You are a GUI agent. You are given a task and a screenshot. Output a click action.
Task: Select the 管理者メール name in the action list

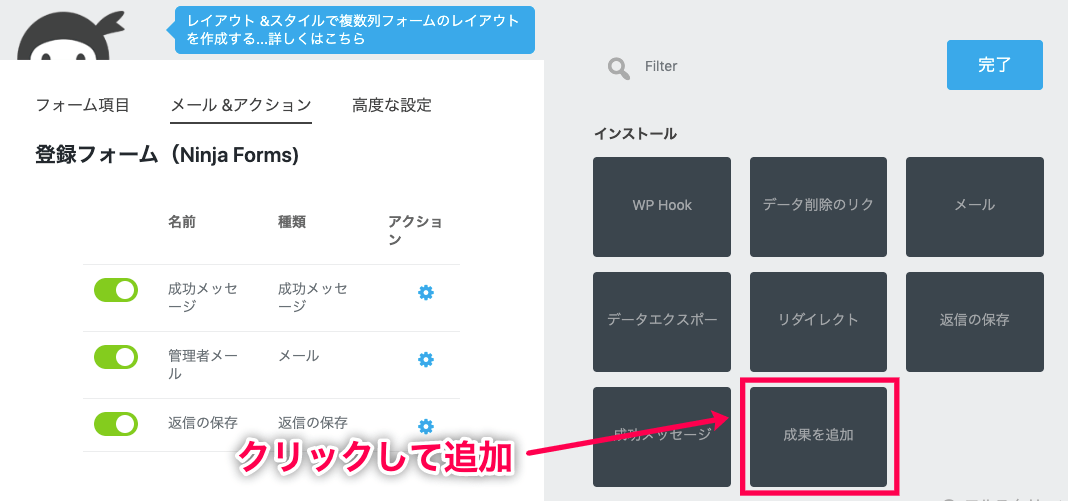pyautogui.click(x=203, y=365)
